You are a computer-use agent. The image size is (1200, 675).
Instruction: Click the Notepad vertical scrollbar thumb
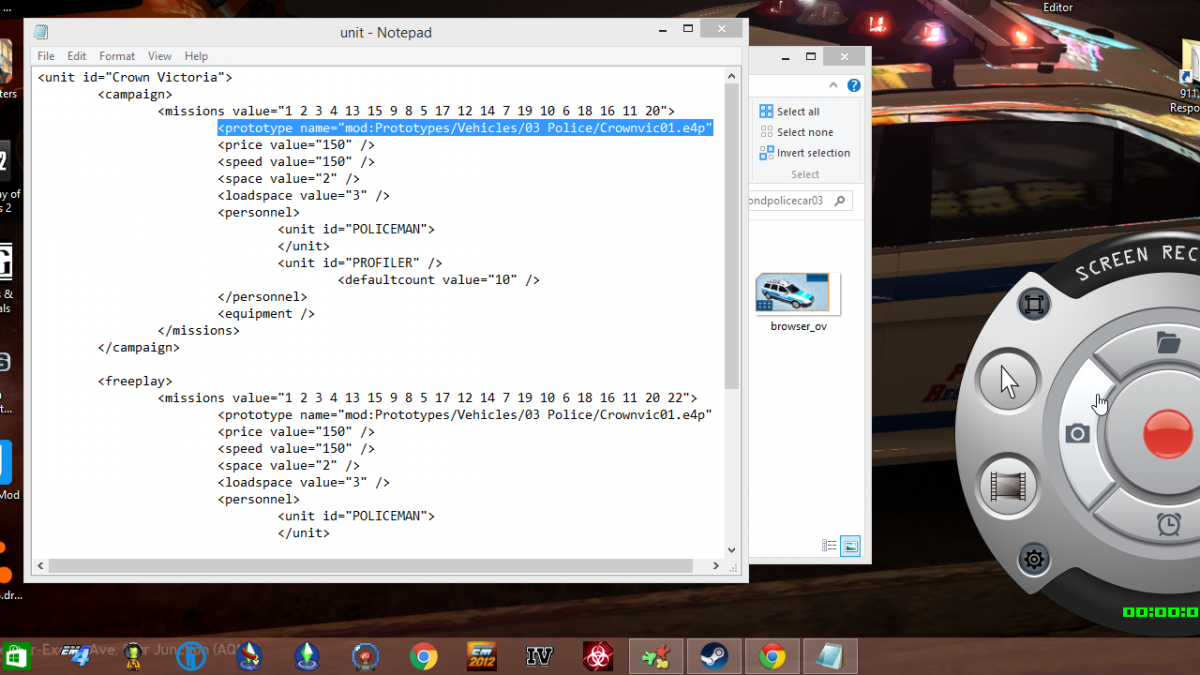pyautogui.click(x=731, y=237)
